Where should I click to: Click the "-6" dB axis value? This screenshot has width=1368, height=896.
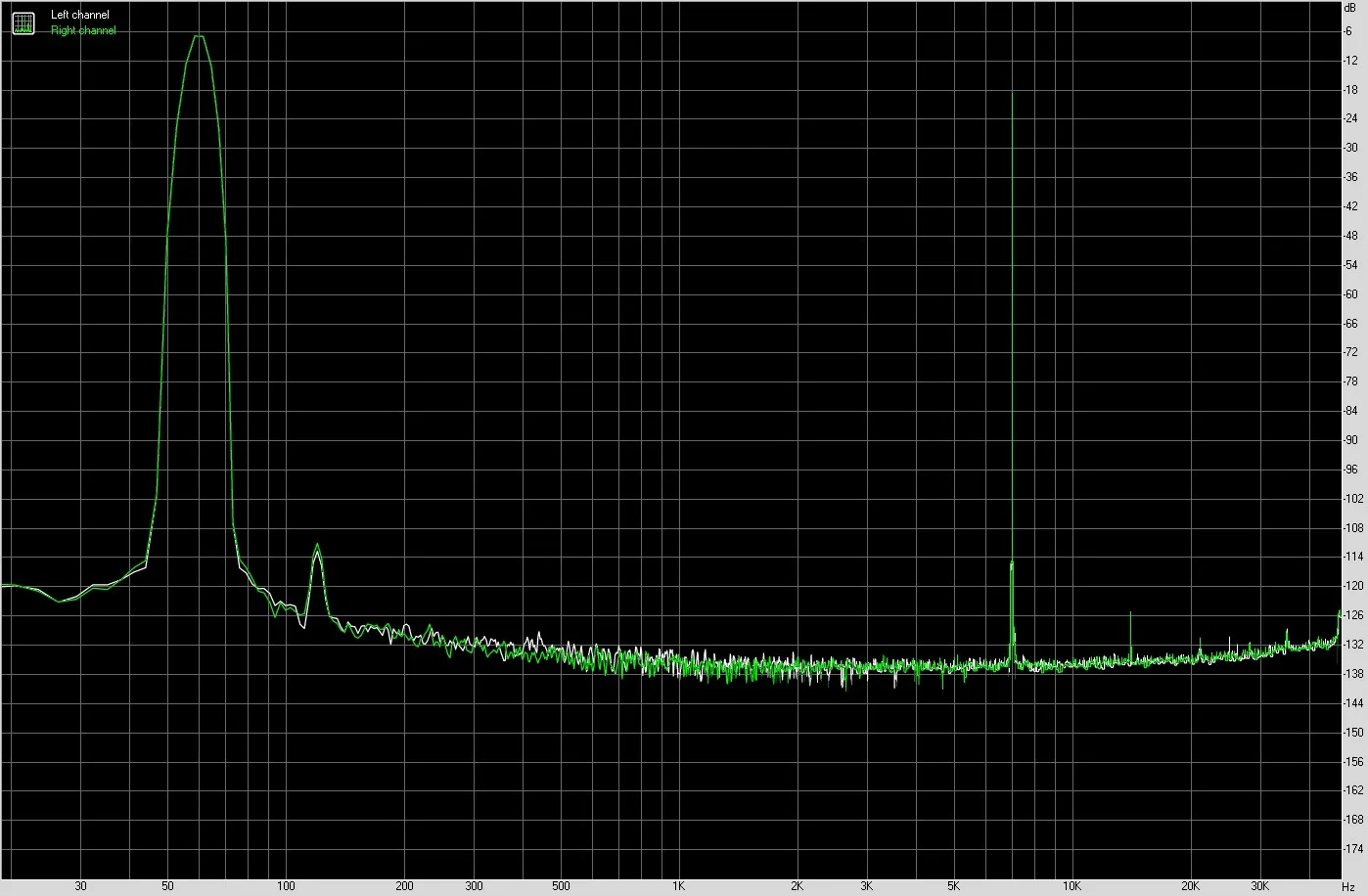(1349, 31)
